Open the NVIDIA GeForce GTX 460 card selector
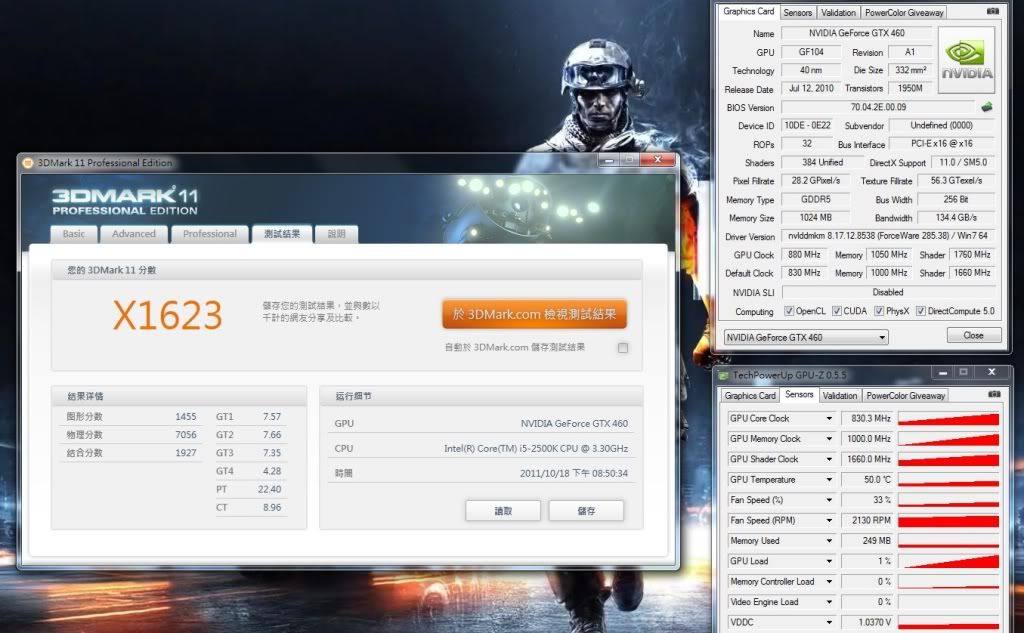The image size is (1024, 633). click(806, 337)
